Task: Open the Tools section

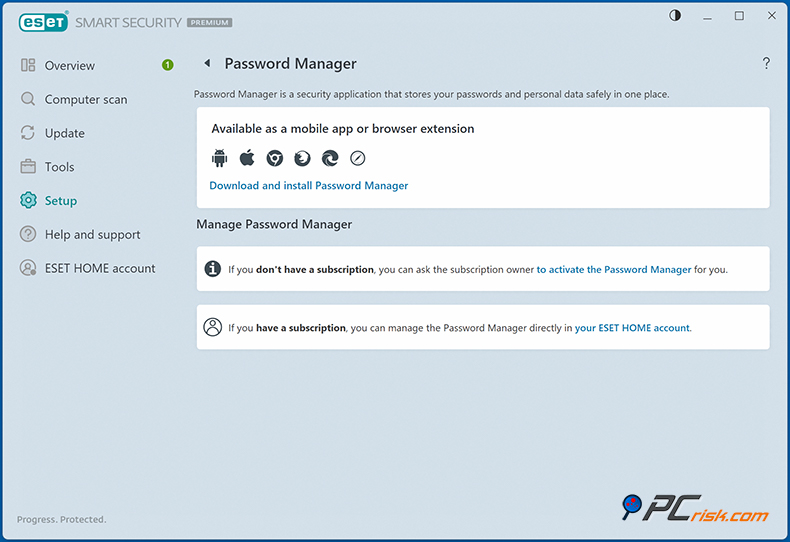Action: 59,167
